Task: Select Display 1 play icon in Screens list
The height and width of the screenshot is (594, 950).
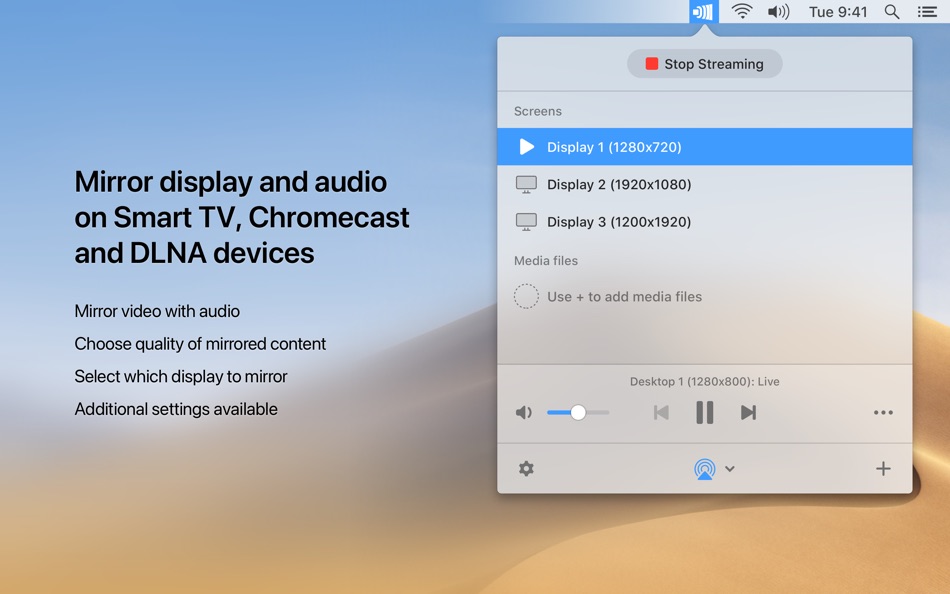Action: coord(527,146)
